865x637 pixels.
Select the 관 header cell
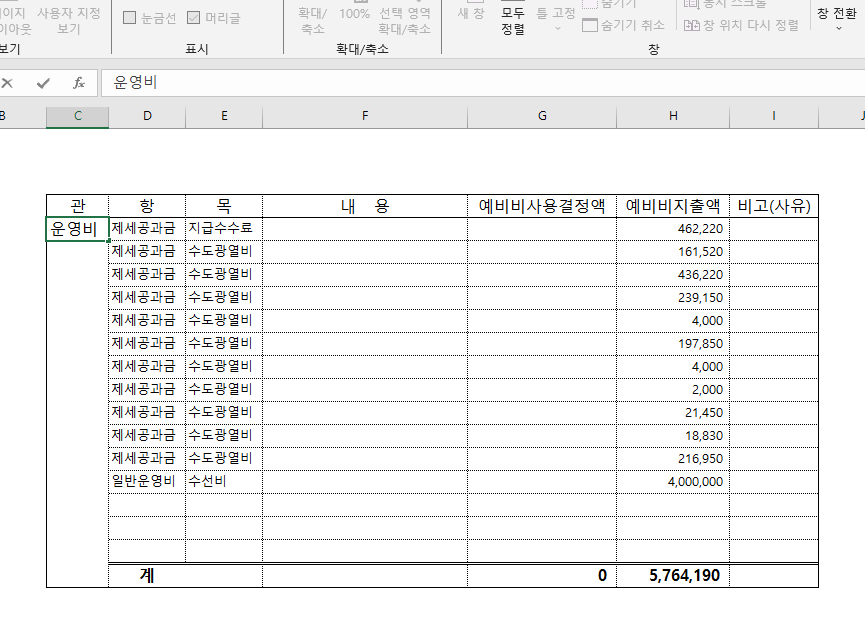click(77, 206)
